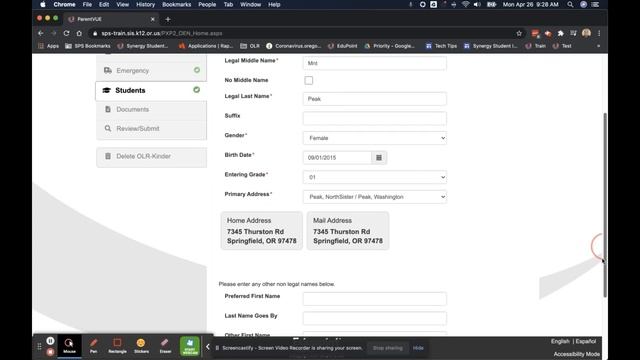Click Stop sharing in the banner
This screenshot has width=640, height=360.
pyautogui.click(x=388, y=348)
